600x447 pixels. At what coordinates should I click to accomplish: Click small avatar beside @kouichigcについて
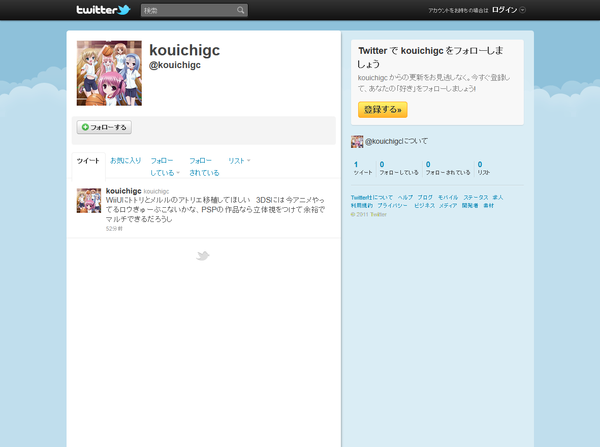[357, 142]
